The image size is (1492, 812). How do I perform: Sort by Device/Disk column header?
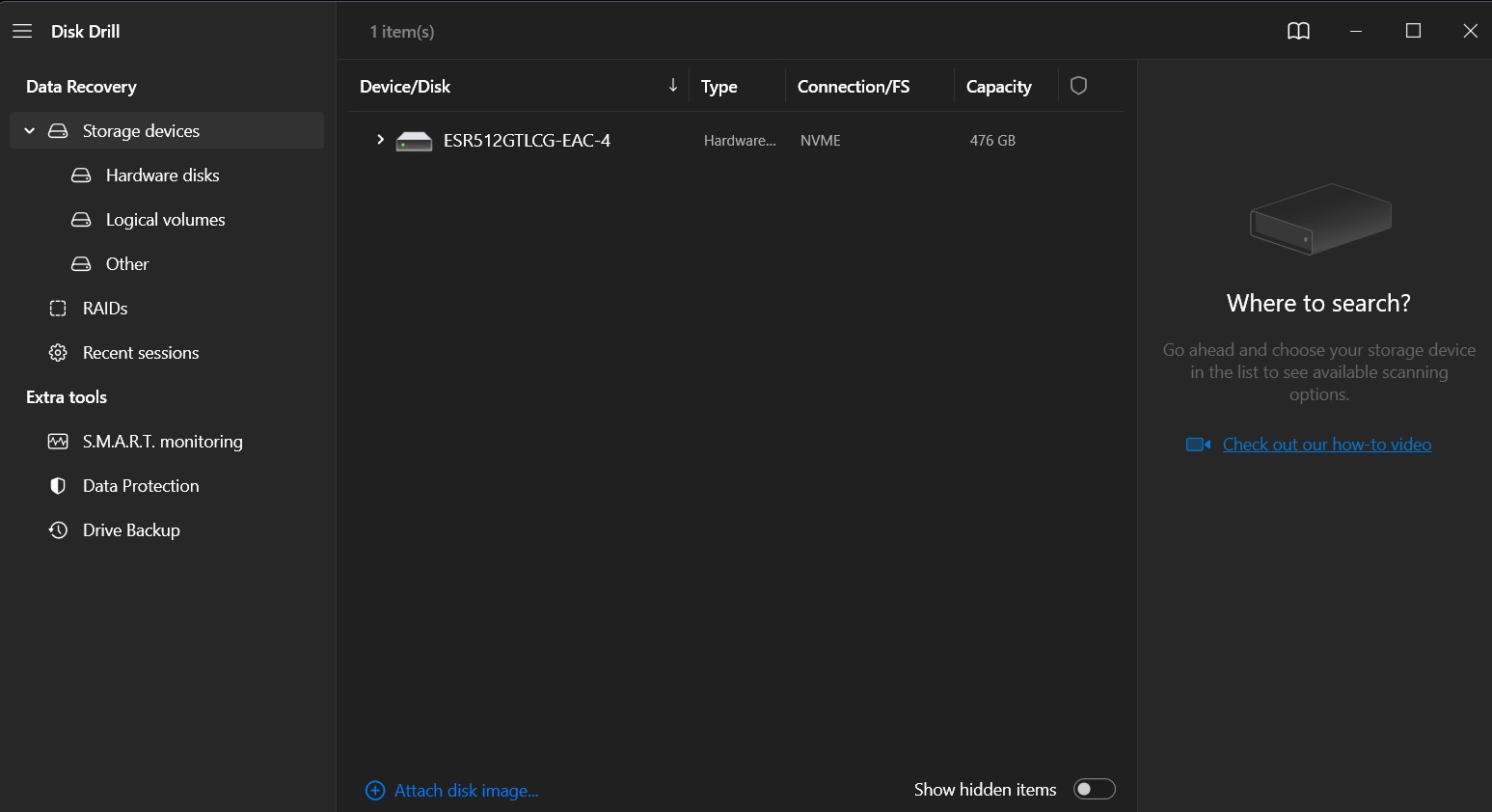point(405,86)
